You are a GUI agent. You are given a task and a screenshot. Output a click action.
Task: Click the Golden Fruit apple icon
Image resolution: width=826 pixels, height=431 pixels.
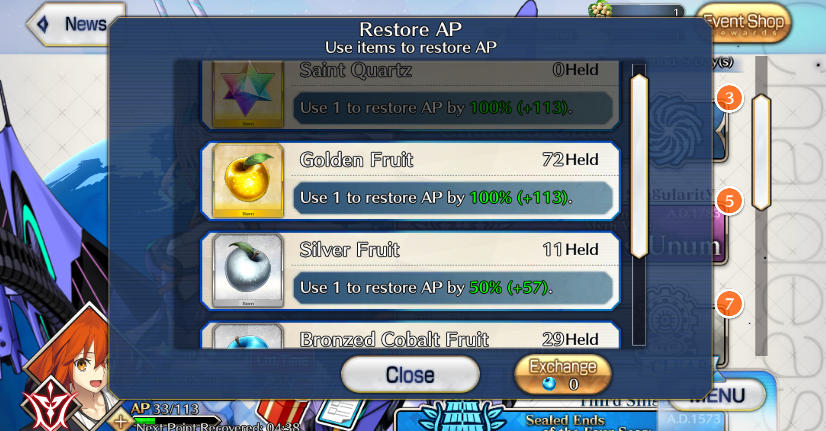tap(248, 181)
